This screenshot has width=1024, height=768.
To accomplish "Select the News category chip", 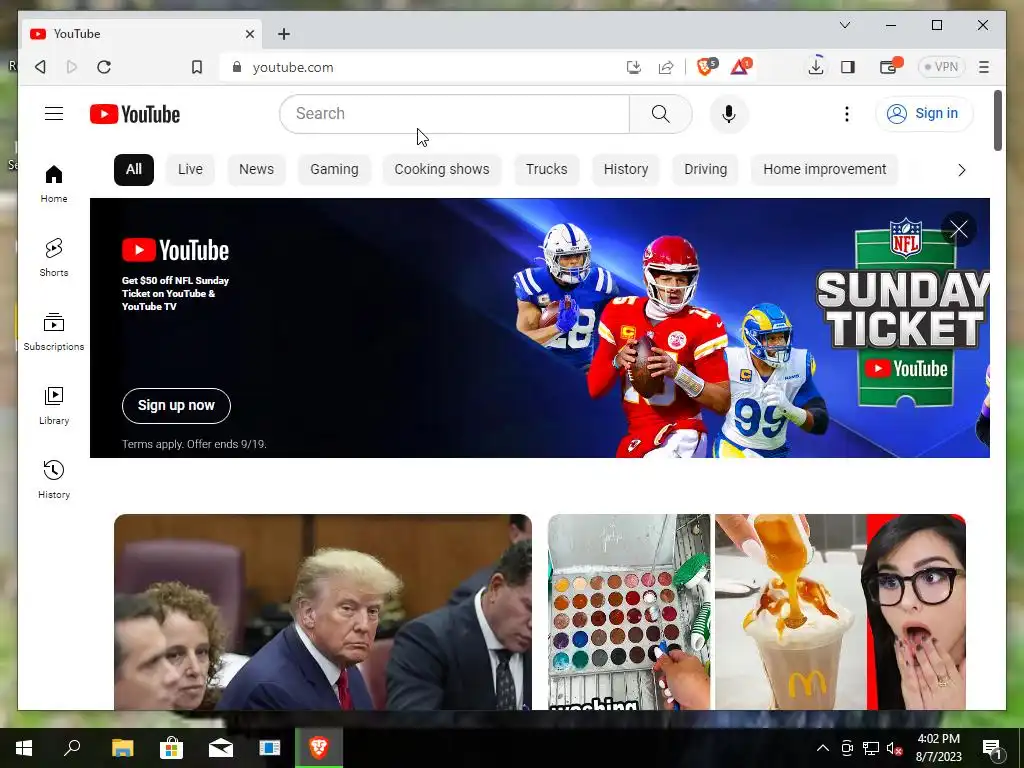I will pyautogui.click(x=256, y=170).
